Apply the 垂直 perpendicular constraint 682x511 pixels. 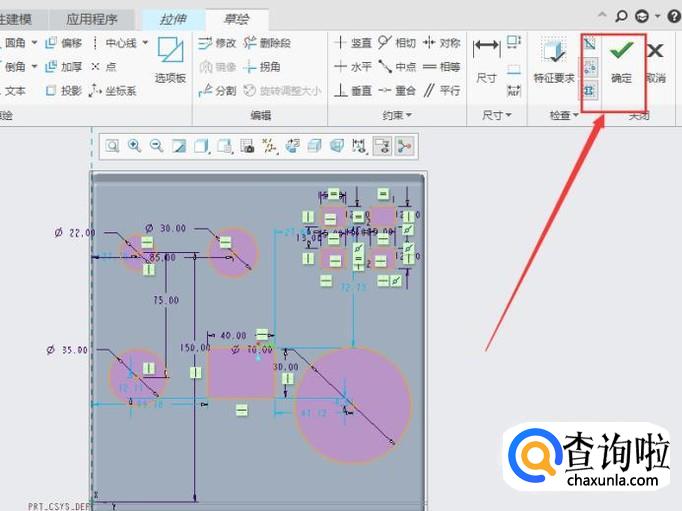353,90
